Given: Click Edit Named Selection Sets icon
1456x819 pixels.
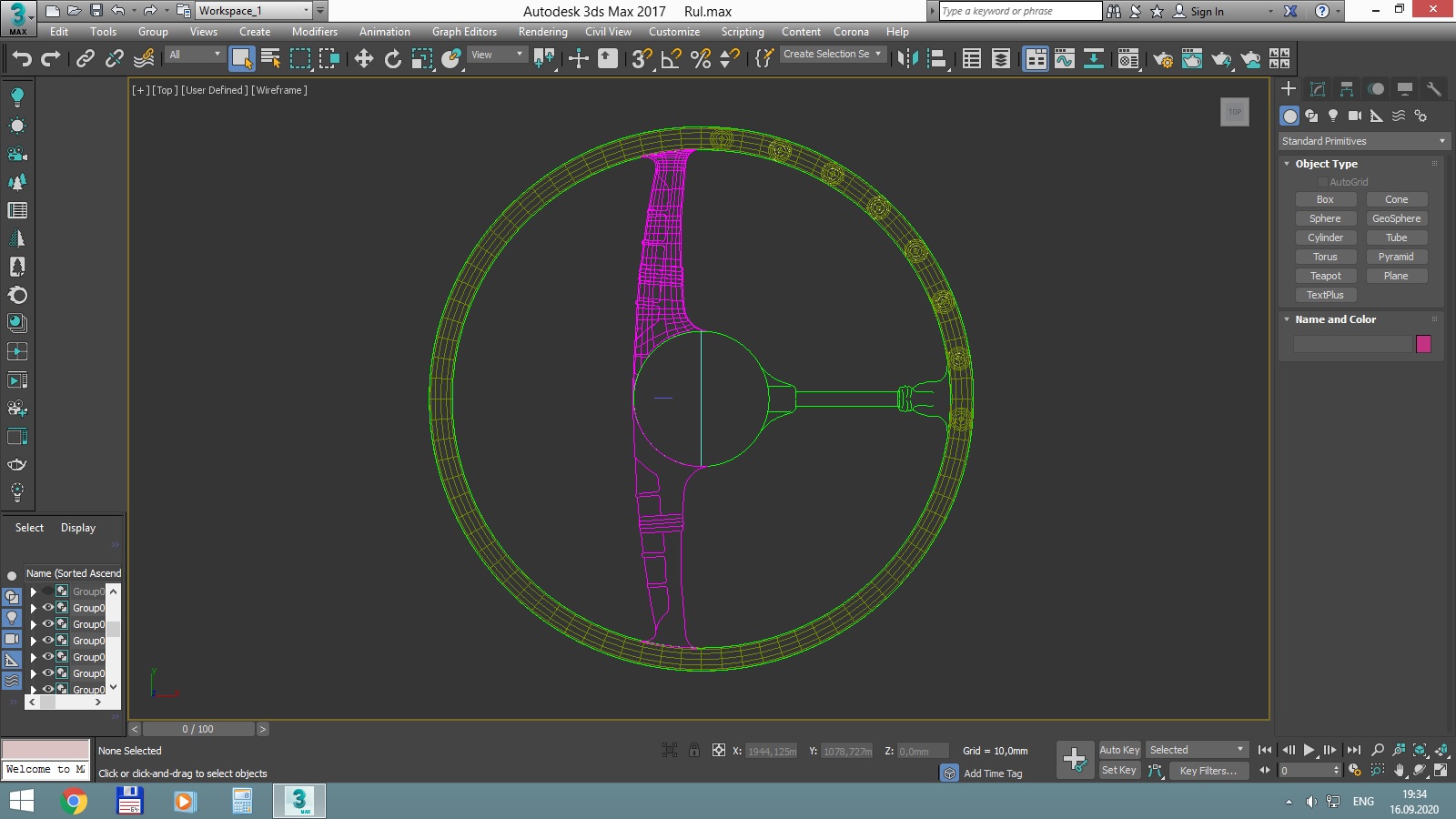Looking at the screenshot, I should pyautogui.click(x=764, y=59).
